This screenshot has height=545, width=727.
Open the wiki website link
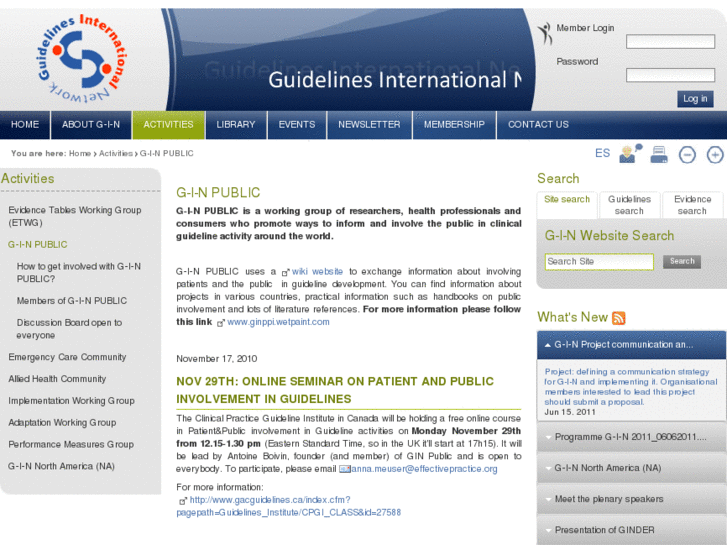pos(318,272)
